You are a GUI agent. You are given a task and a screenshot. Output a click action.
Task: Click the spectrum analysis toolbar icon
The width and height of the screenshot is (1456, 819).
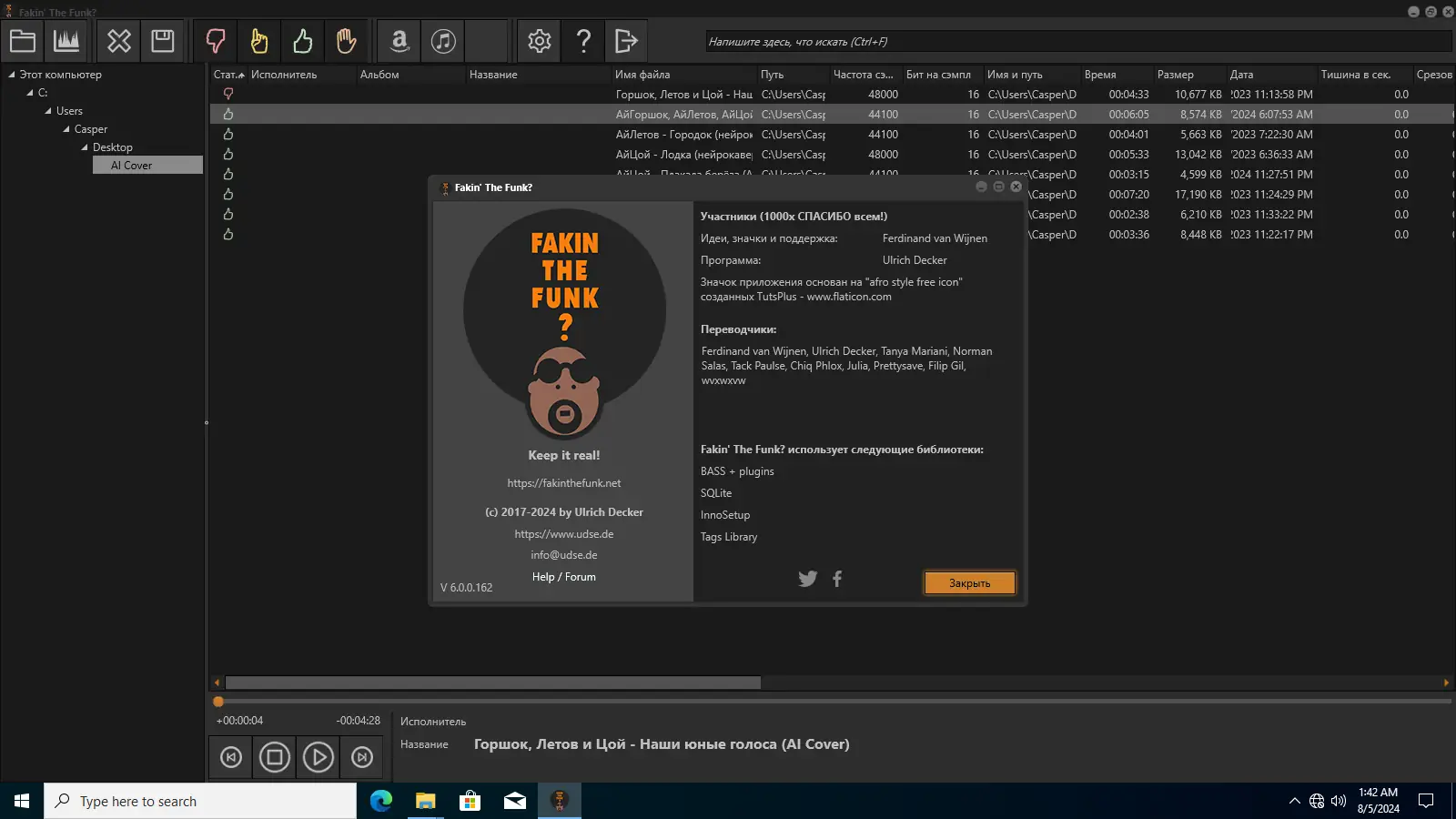click(x=66, y=41)
